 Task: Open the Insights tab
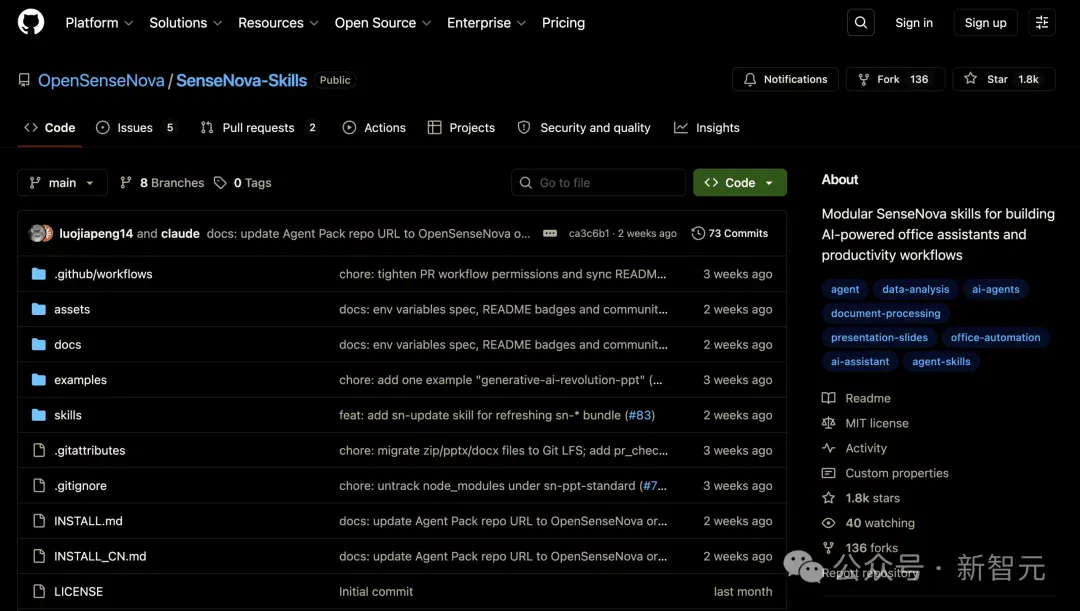click(x=707, y=127)
